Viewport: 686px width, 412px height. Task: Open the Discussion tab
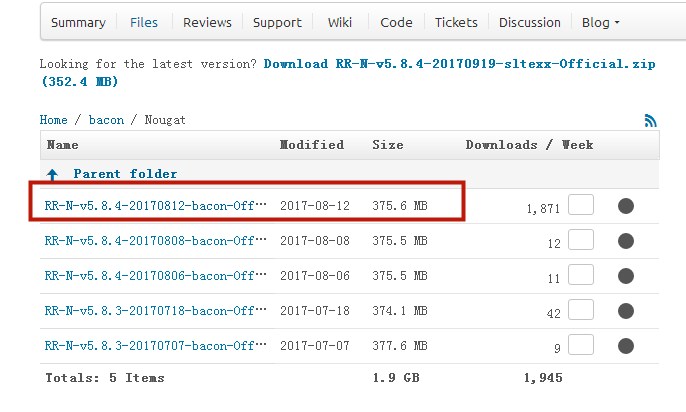pos(529,22)
